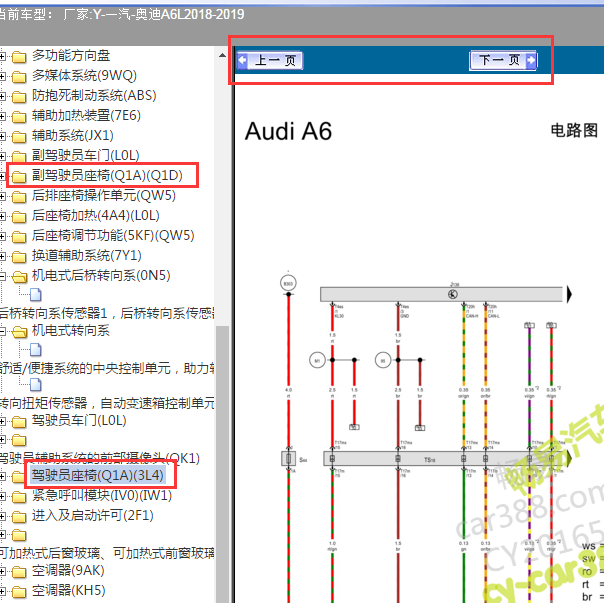The image size is (604, 603).
Task: Open document icon under 机电式后桥转向系(0N5)
Action: 35,295
